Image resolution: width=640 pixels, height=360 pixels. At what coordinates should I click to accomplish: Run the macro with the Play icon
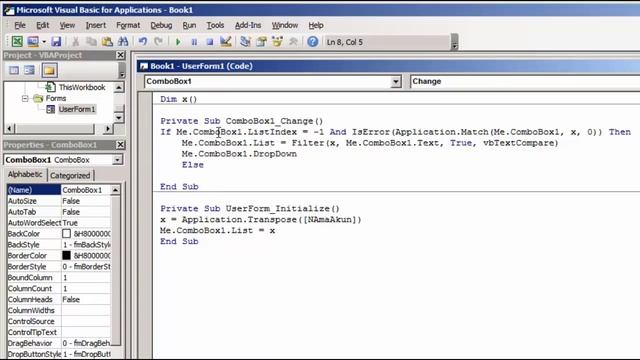[178, 42]
